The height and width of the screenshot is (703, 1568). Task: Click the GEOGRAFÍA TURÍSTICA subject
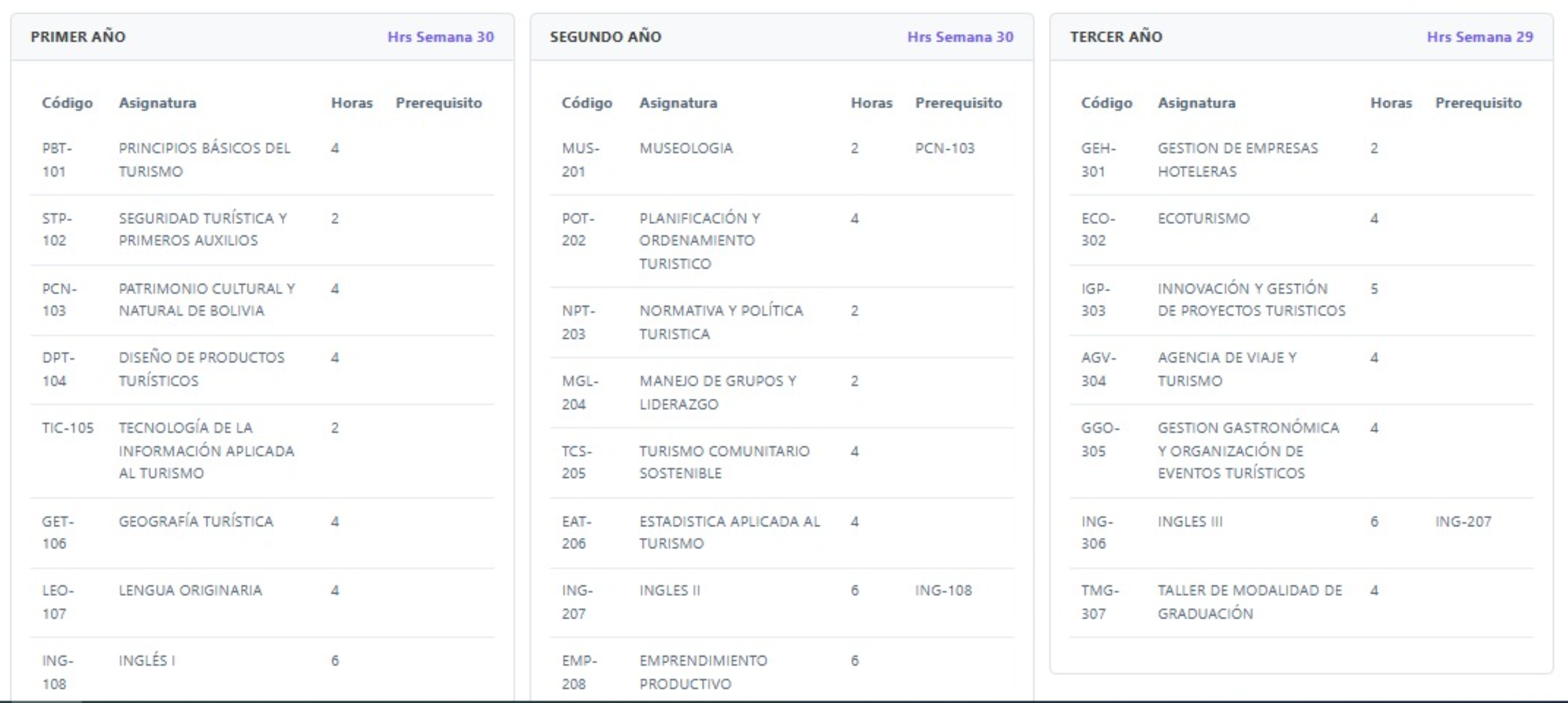(x=196, y=521)
